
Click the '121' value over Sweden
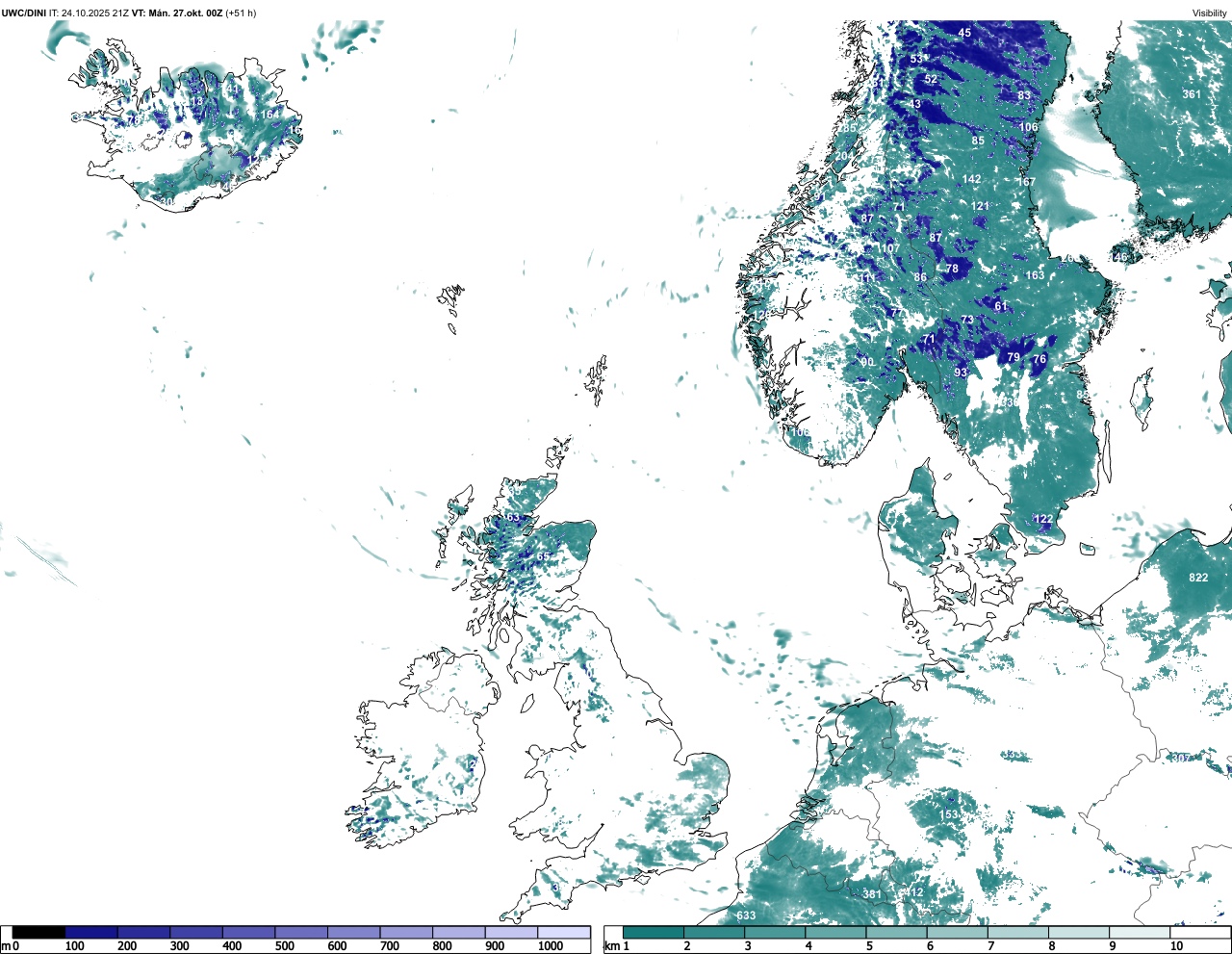(980, 206)
